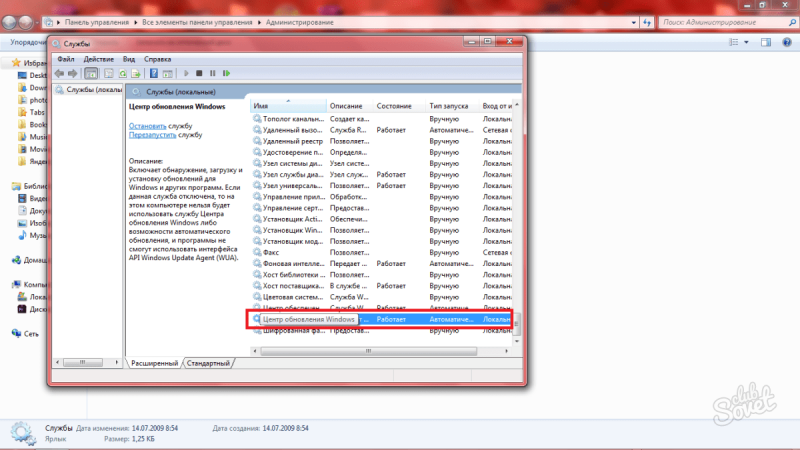The image size is (800, 450).
Task: Click the services list scroll-down arrow
Action: 517,341
